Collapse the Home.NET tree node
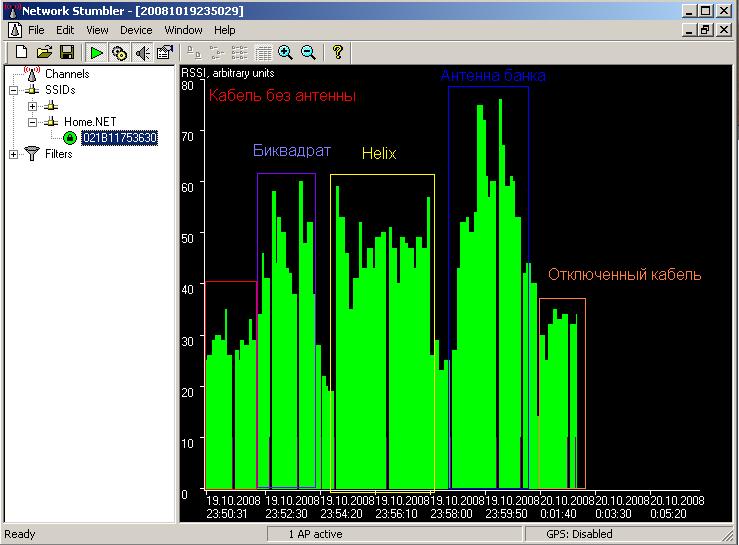 pyautogui.click(x=32, y=122)
